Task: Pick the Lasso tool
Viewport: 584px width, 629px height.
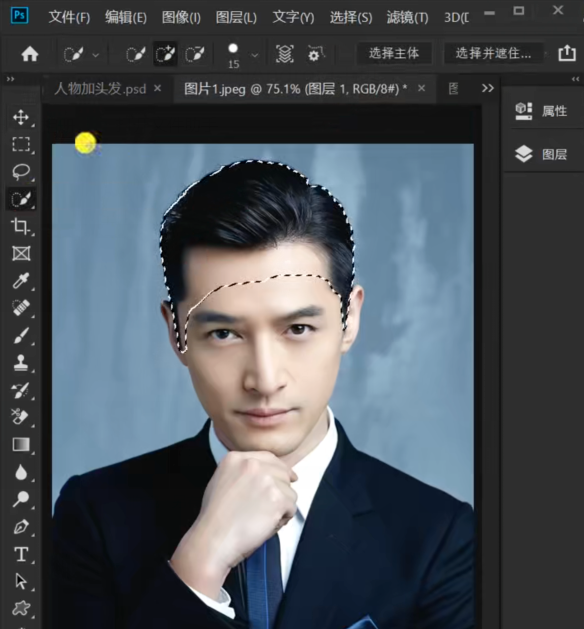Action: point(21,171)
